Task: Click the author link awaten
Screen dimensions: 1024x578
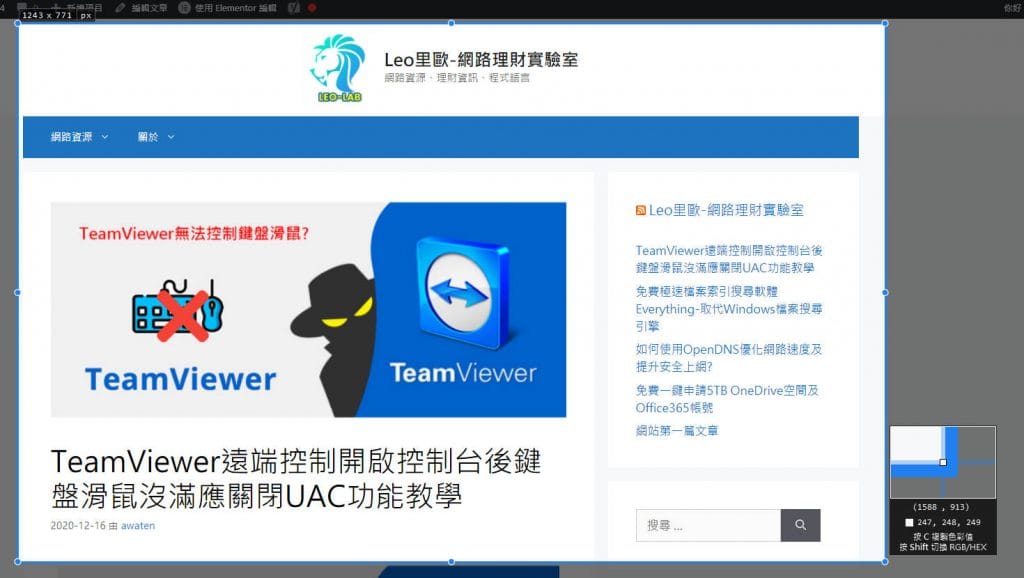Action: 138,525
